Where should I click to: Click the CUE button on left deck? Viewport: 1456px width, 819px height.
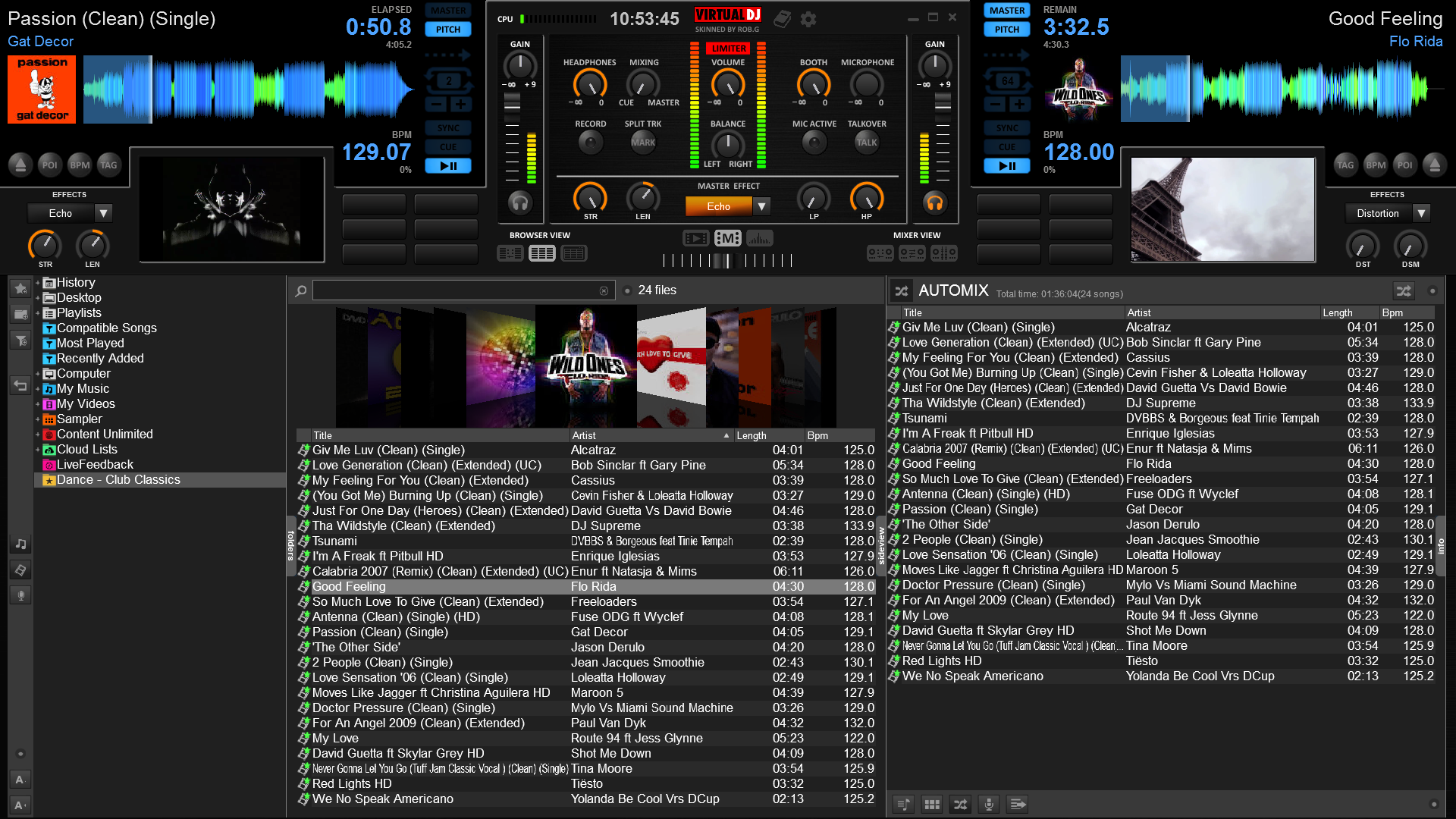[449, 147]
